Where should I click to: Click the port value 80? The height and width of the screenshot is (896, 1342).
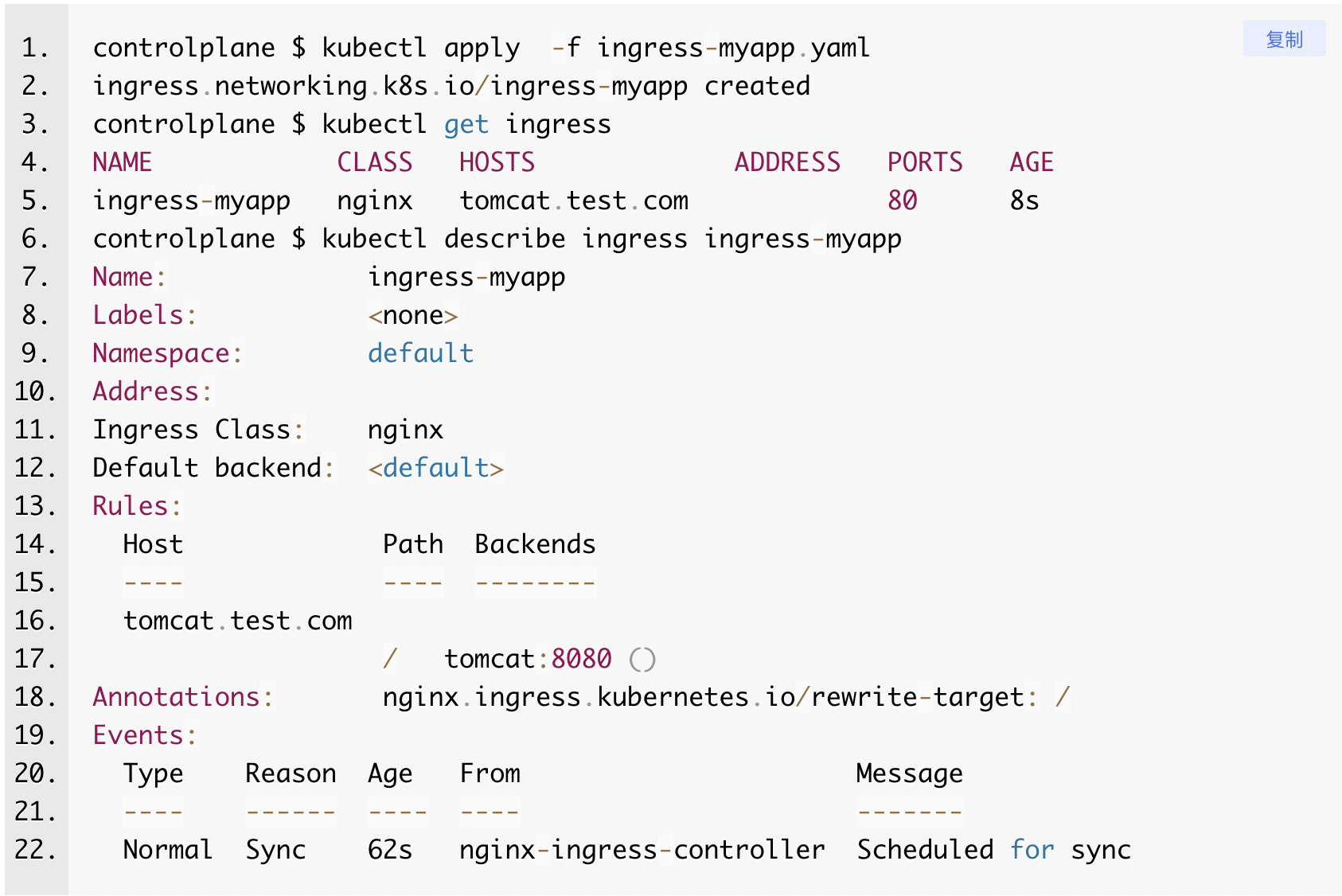(902, 201)
